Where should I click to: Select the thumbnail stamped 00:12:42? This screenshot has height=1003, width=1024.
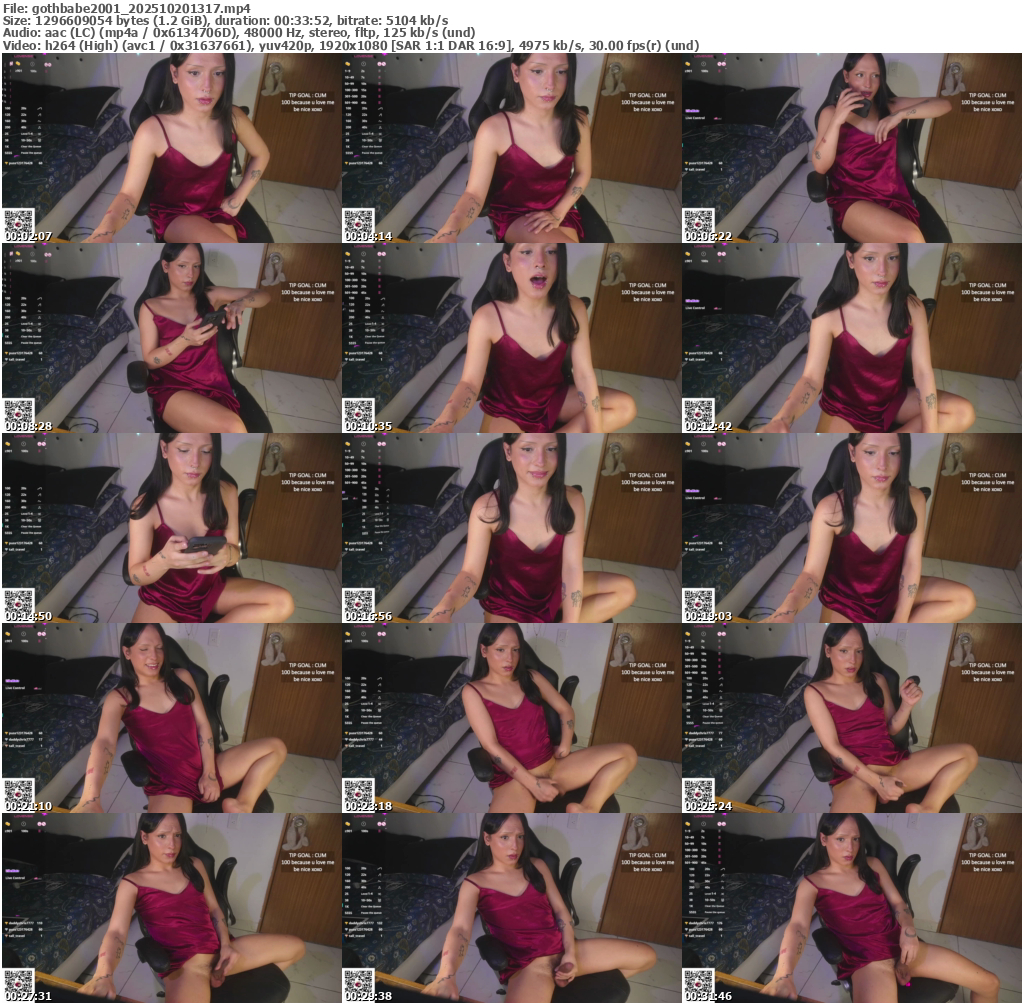852,338
